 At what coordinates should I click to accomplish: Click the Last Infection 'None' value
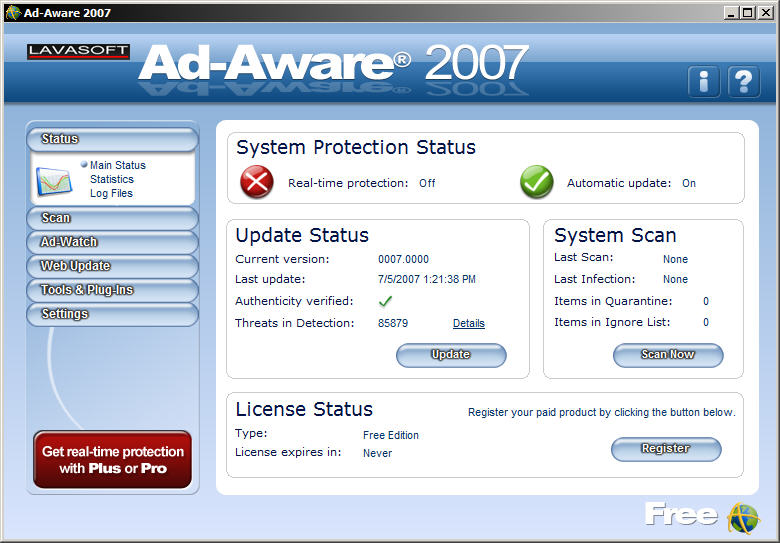[x=676, y=279]
